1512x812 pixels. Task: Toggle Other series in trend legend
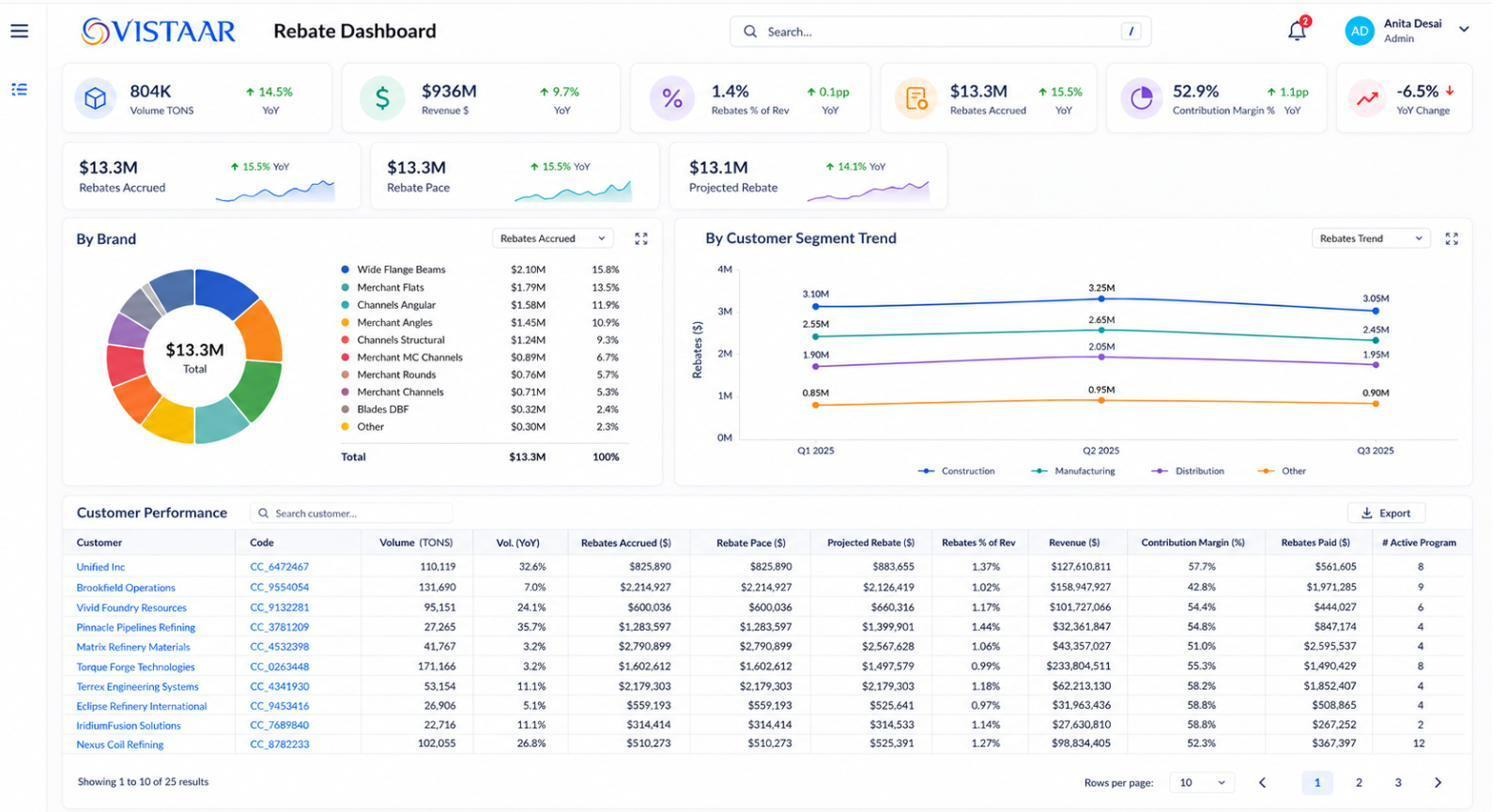coord(1282,471)
